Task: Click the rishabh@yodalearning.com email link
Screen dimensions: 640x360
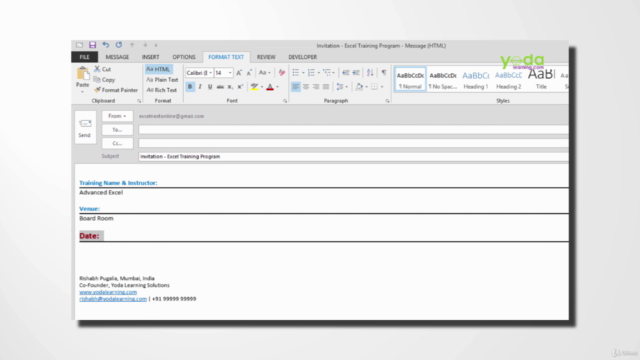Action: 113,299
